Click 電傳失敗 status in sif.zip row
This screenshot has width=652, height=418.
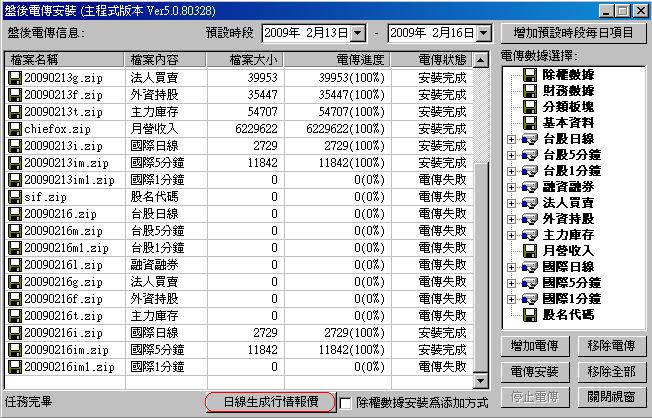[x=442, y=197]
